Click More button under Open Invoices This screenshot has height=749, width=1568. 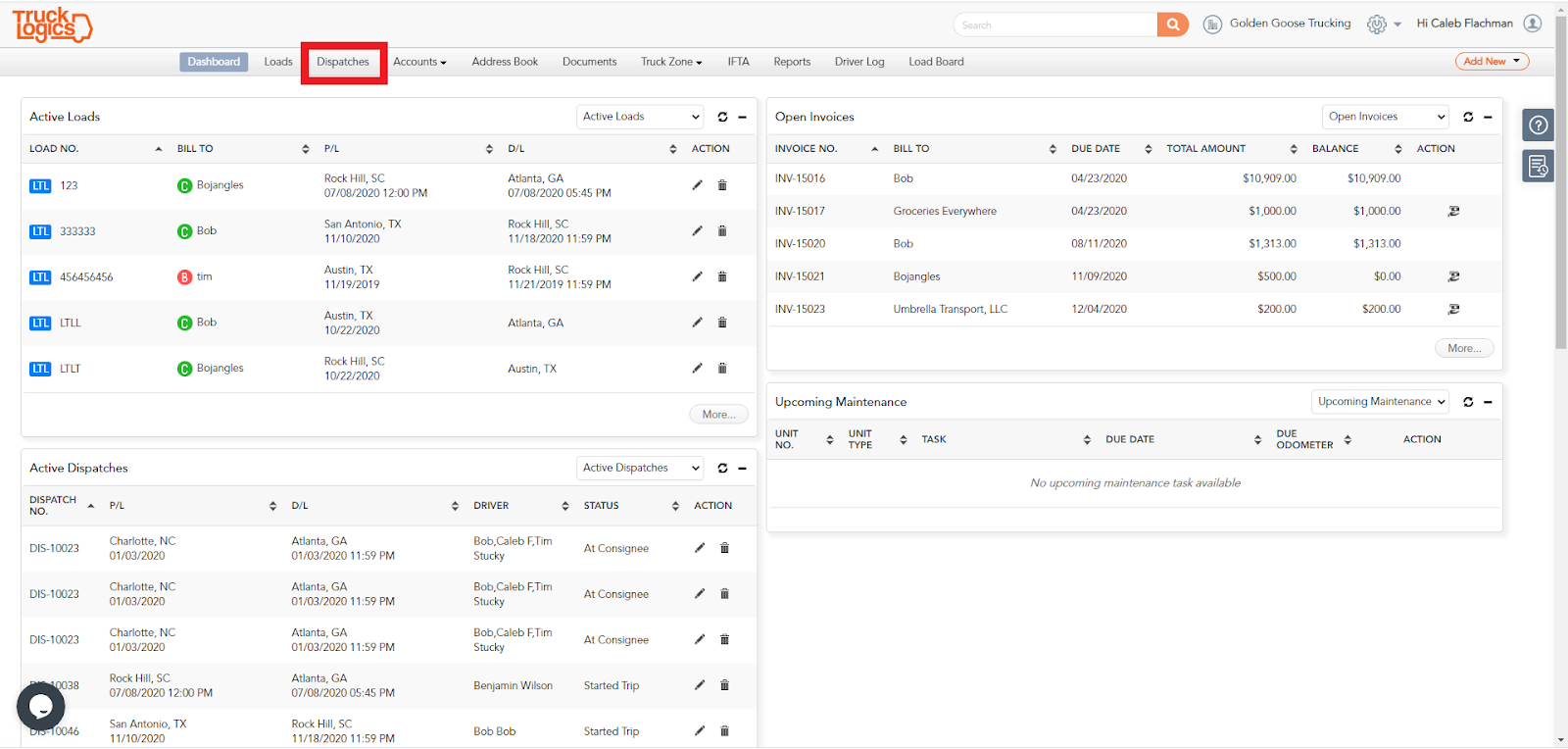click(x=1464, y=348)
